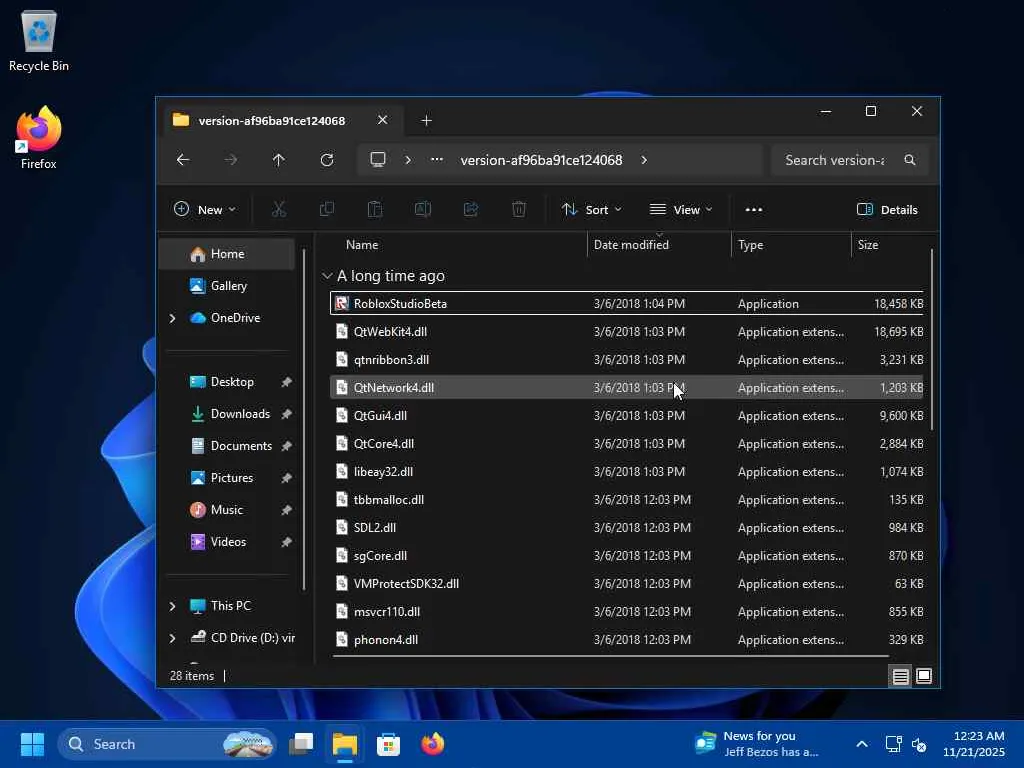Open the RobloxStudioBeta application file
The width and height of the screenshot is (1024, 768).
(x=400, y=303)
